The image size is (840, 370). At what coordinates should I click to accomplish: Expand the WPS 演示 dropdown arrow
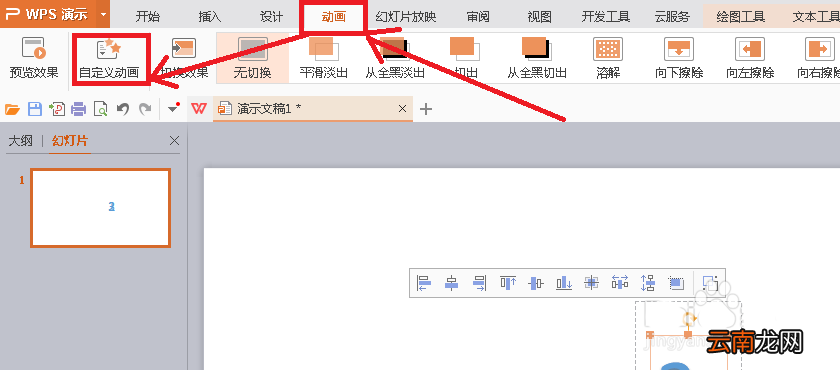pyautogui.click(x=103, y=14)
